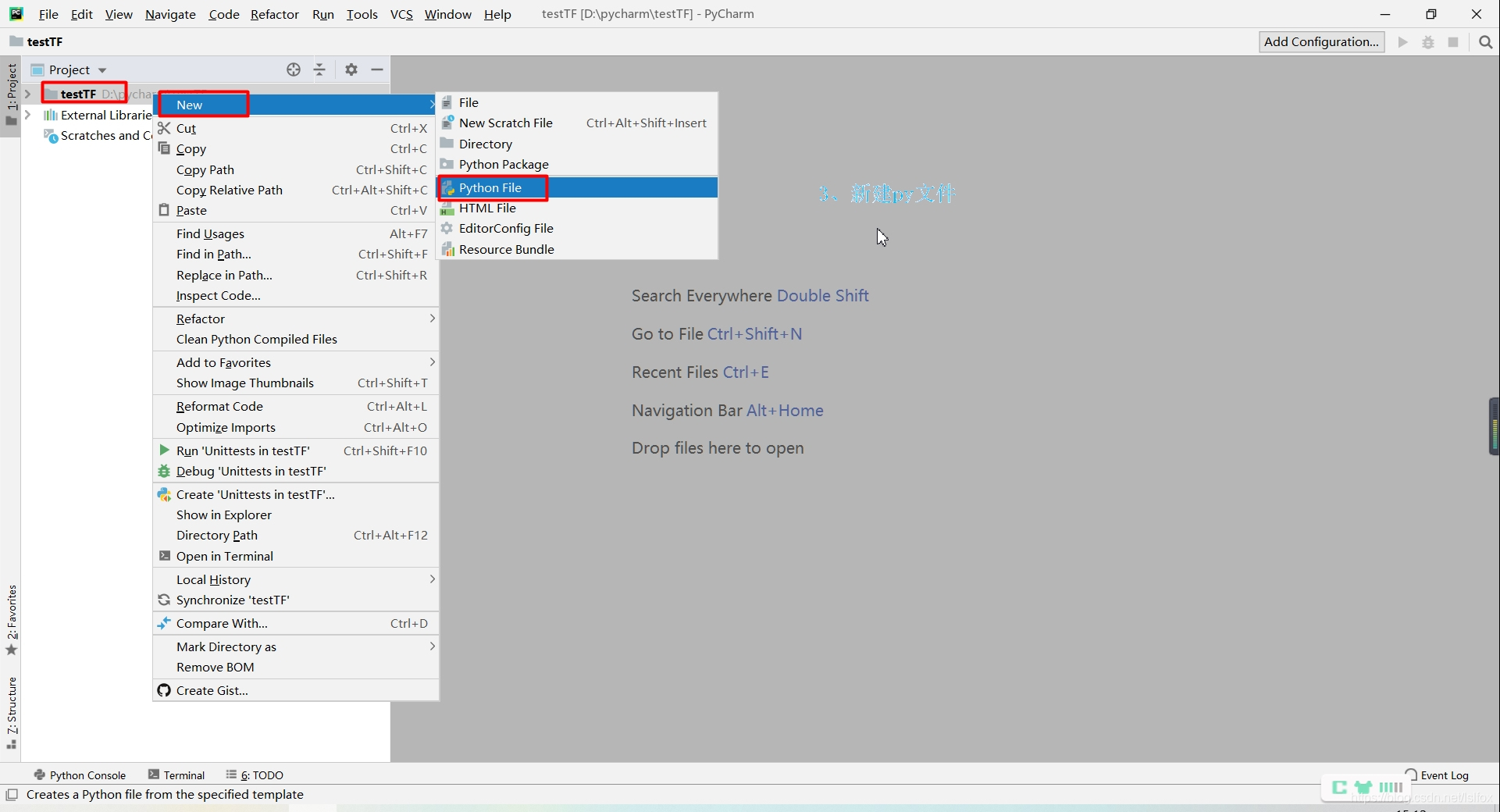Viewport: 1500px width, 812px height.
Task: Click the Debug bug icon in toolbar
Action: [1428, 42]
